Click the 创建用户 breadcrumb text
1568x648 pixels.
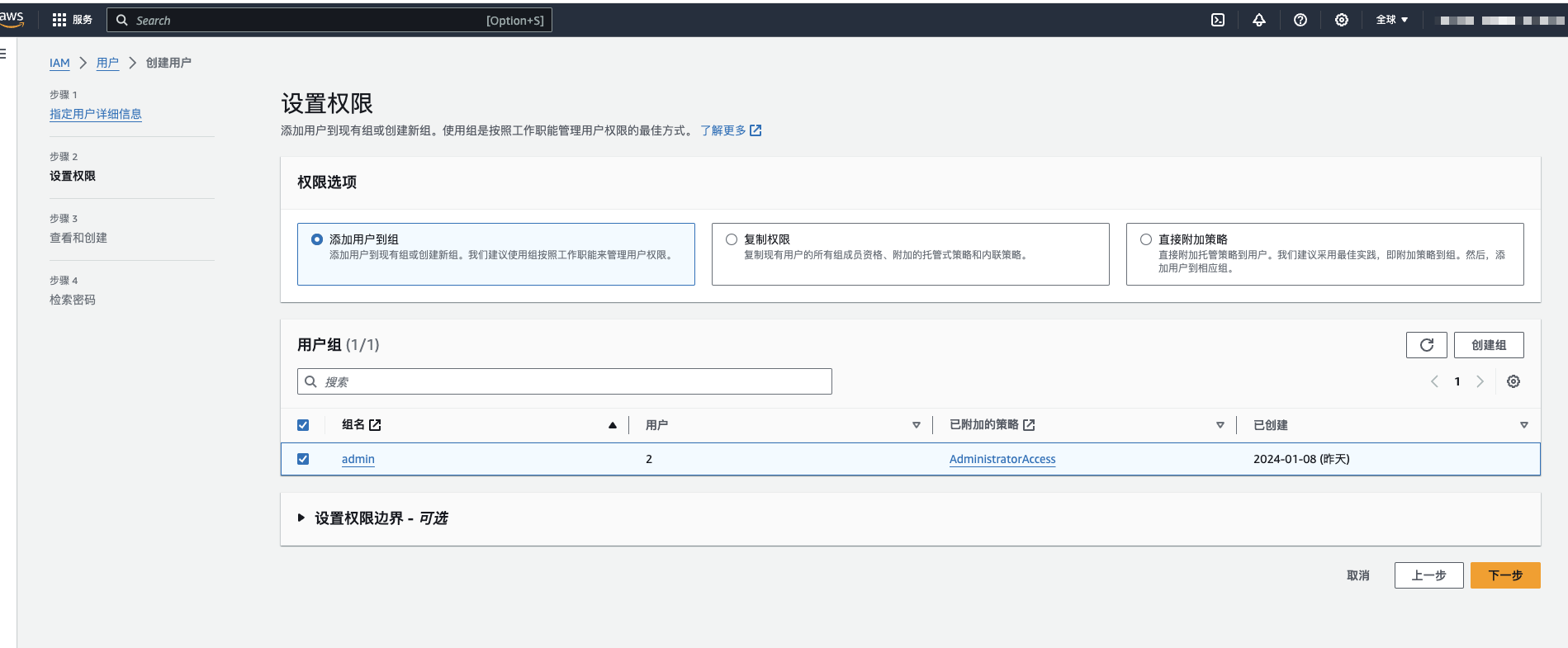168,63
